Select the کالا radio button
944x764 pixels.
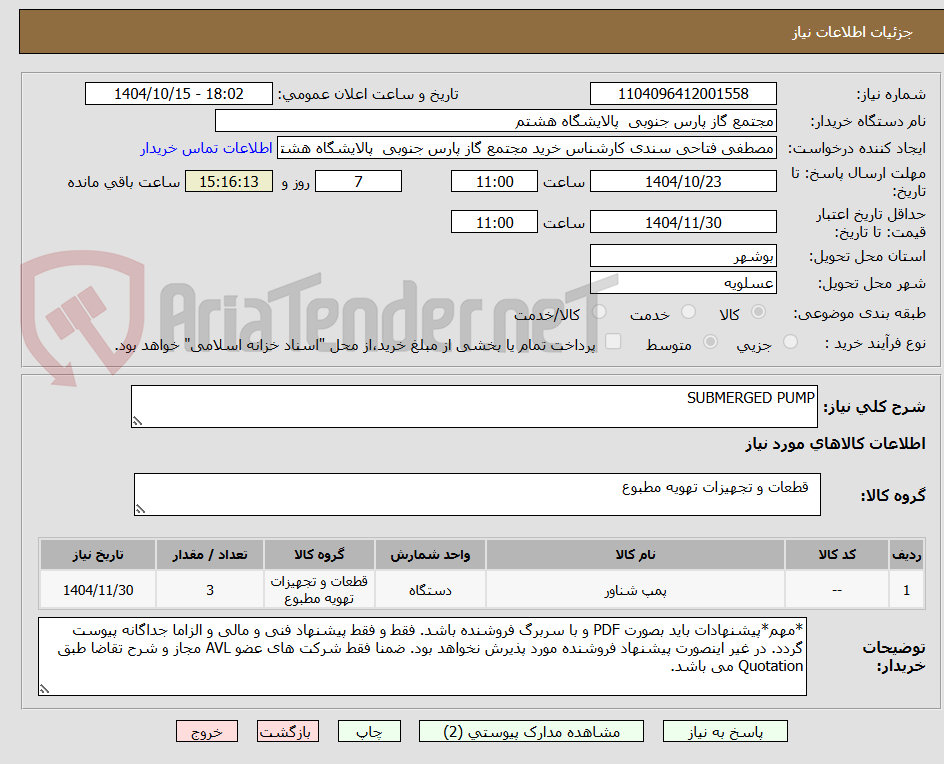(x=759, y=312)
